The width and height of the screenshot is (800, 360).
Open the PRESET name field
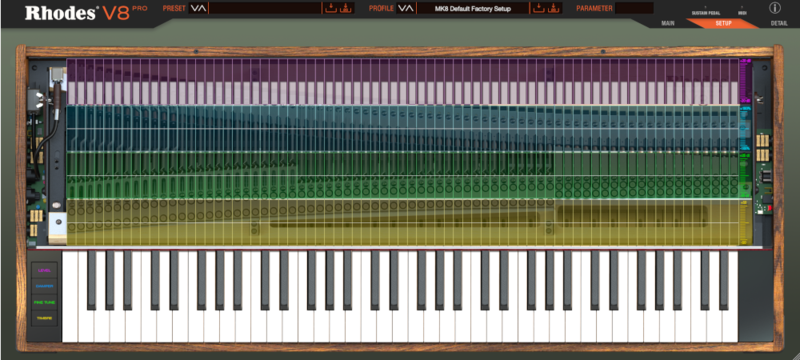click(x=265, y=8)
